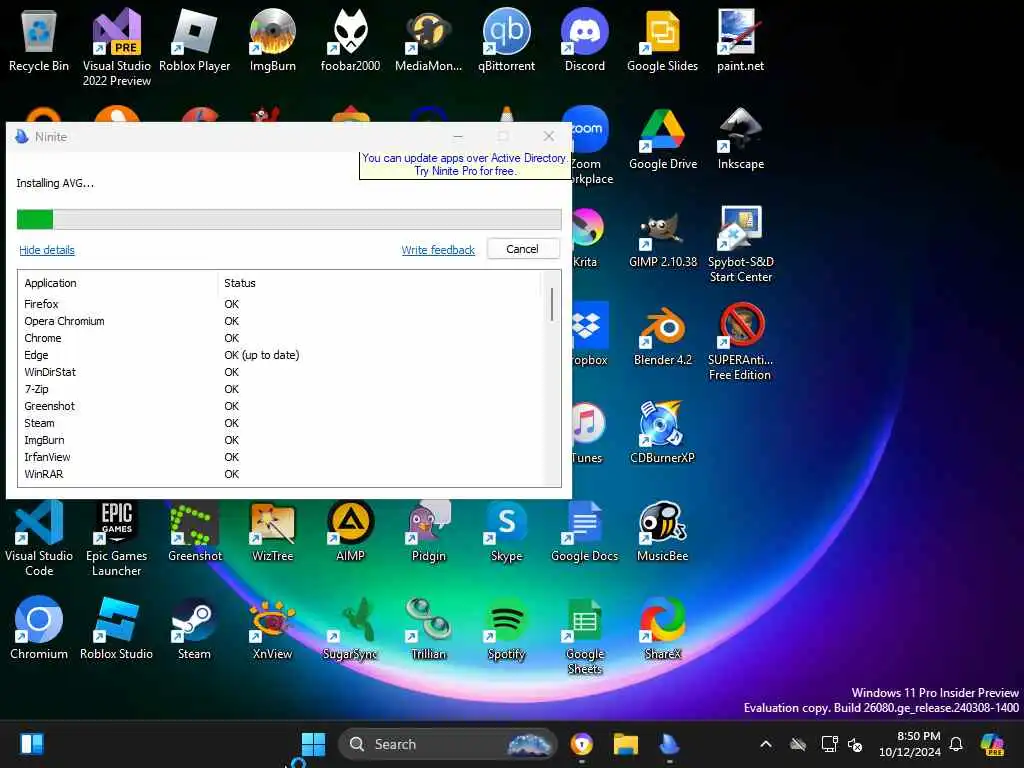The image size is (1024, 768).
Task: Select the ShareX desktop icon
Action: 662,628
